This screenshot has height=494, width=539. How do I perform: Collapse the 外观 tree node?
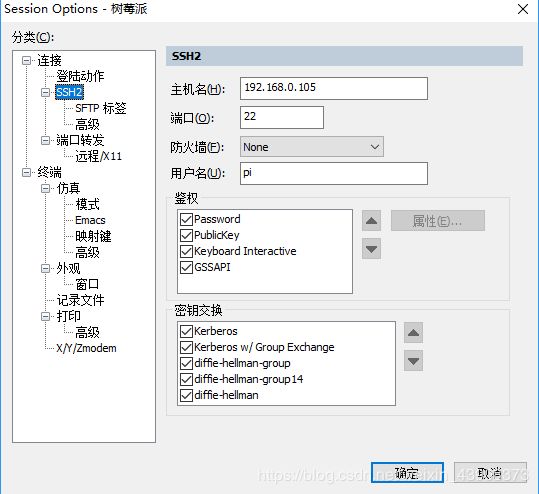click(x=45, y=268)
